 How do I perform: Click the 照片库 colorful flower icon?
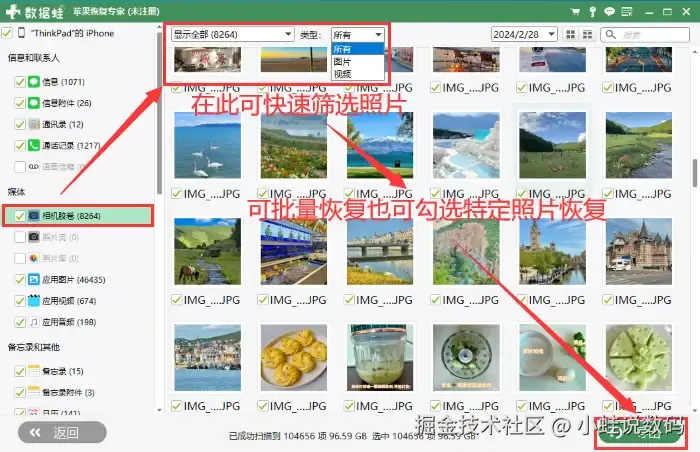tap(34, 258)
